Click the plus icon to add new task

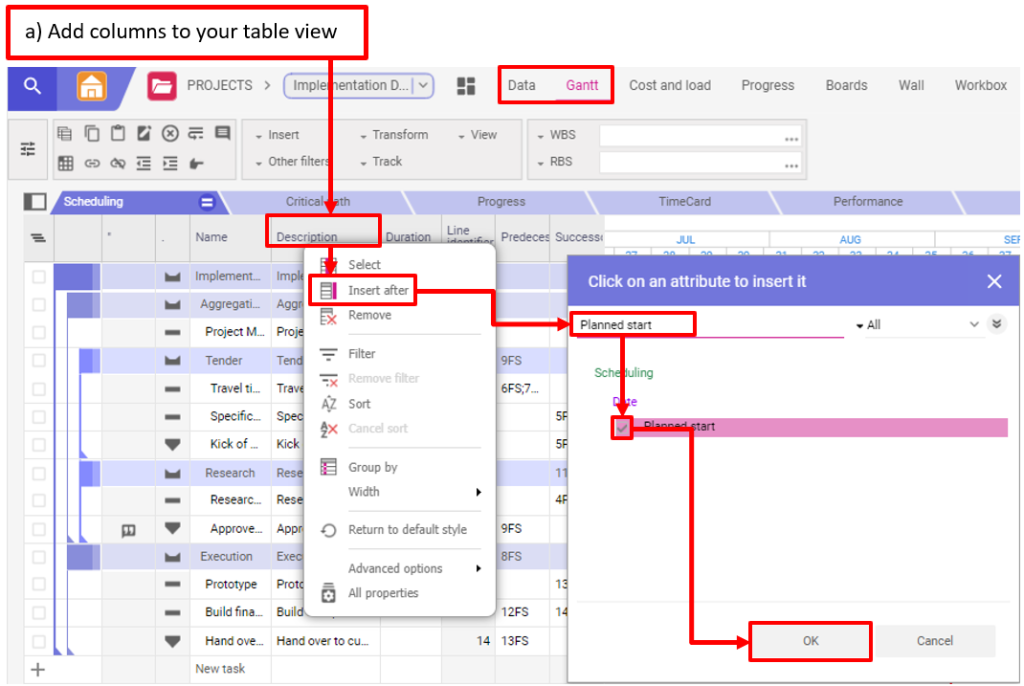point(38,669)
